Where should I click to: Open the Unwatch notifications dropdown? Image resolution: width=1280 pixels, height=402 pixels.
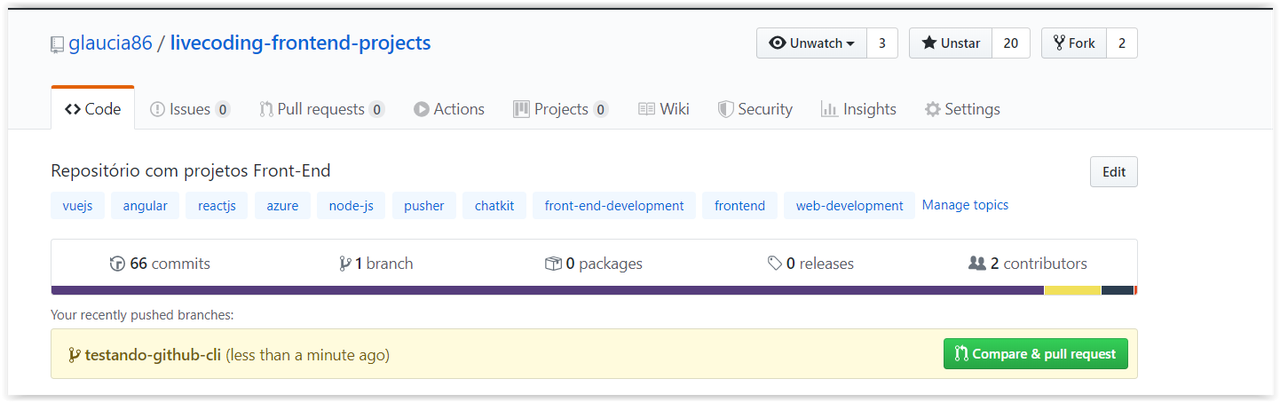pos(812,43)
